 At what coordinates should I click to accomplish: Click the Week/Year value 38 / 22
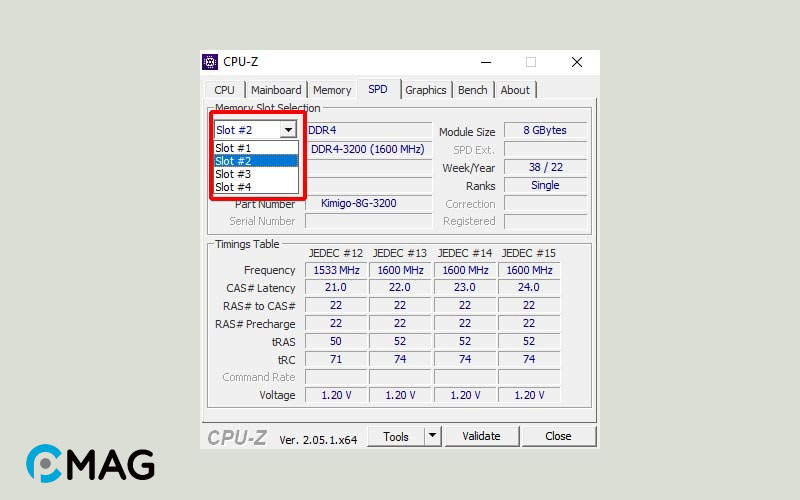point(545,167)
